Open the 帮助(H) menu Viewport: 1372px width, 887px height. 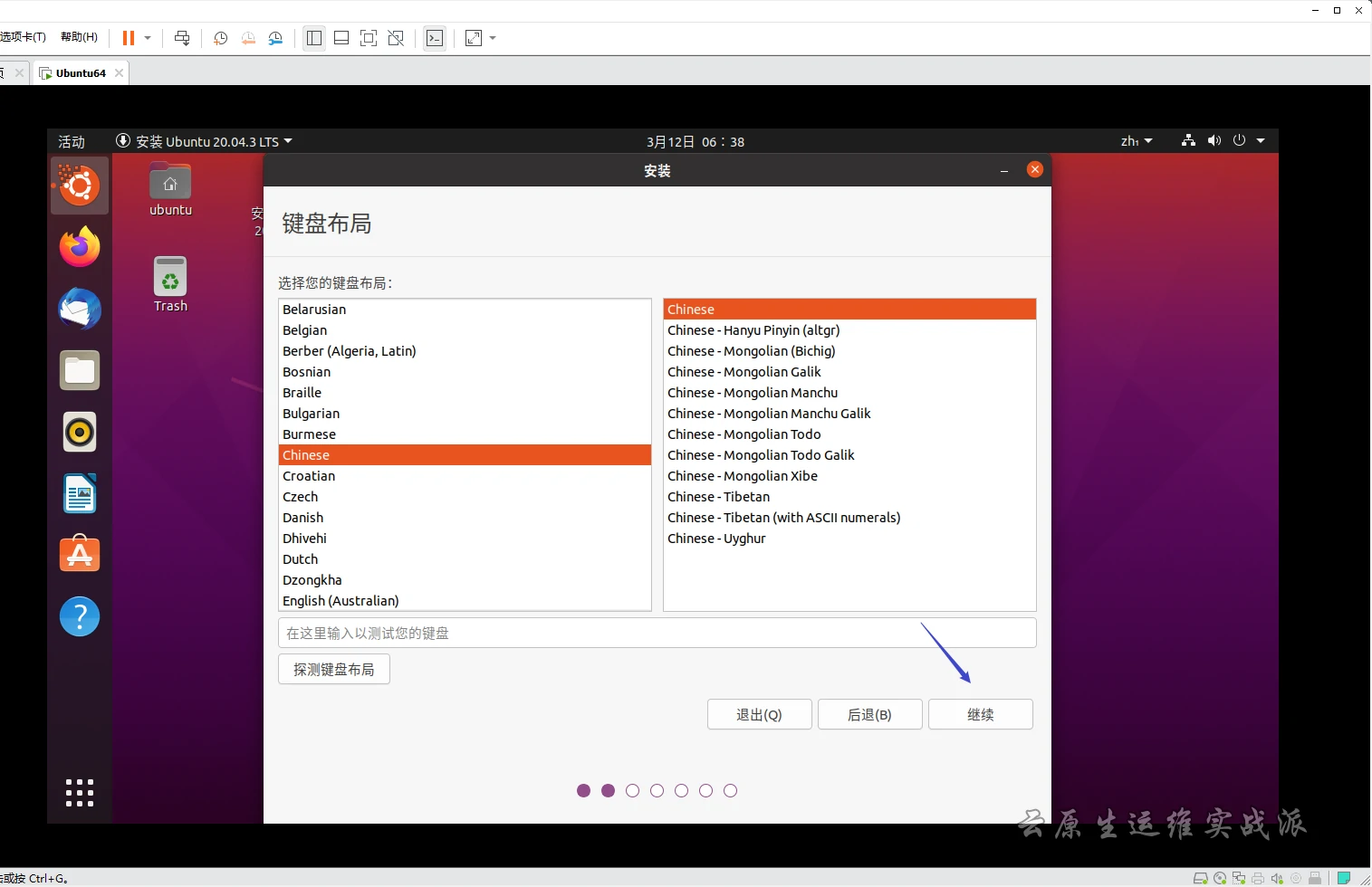pos(79,37)
